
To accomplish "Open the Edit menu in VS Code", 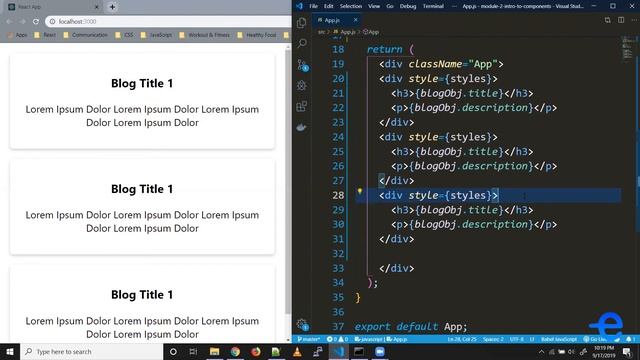I will click(329, 6).
